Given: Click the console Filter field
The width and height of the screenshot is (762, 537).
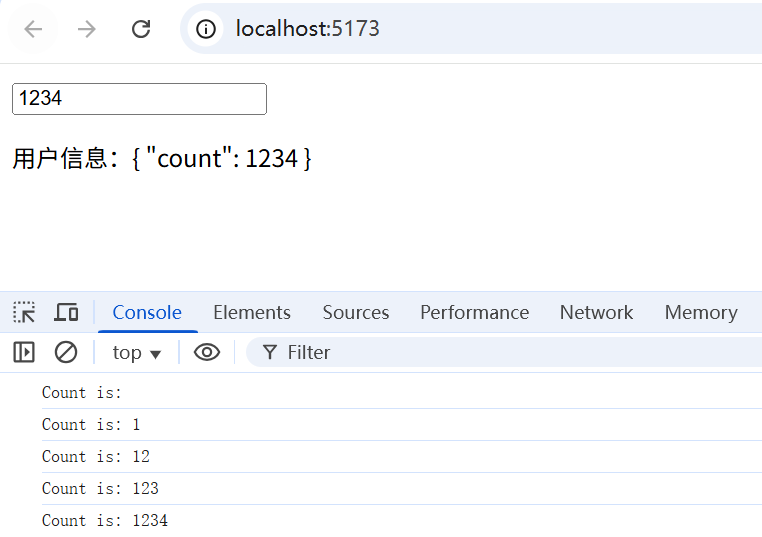Looking at the screenshot, I should pos(504,352).
